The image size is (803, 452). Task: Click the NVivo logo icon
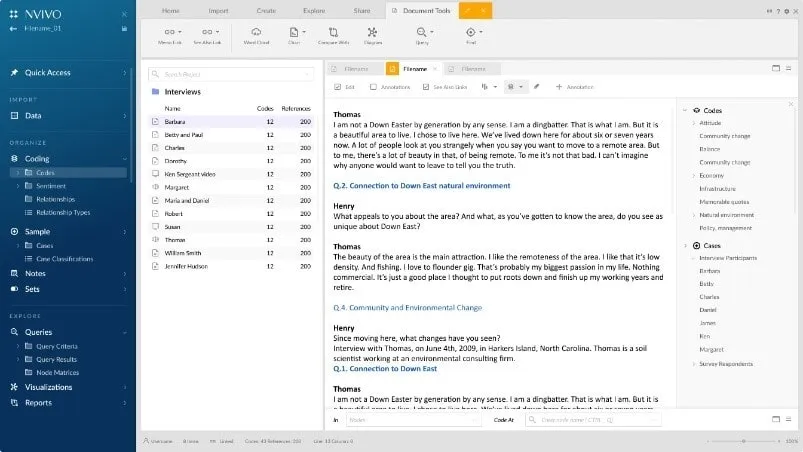click(14, 14)
